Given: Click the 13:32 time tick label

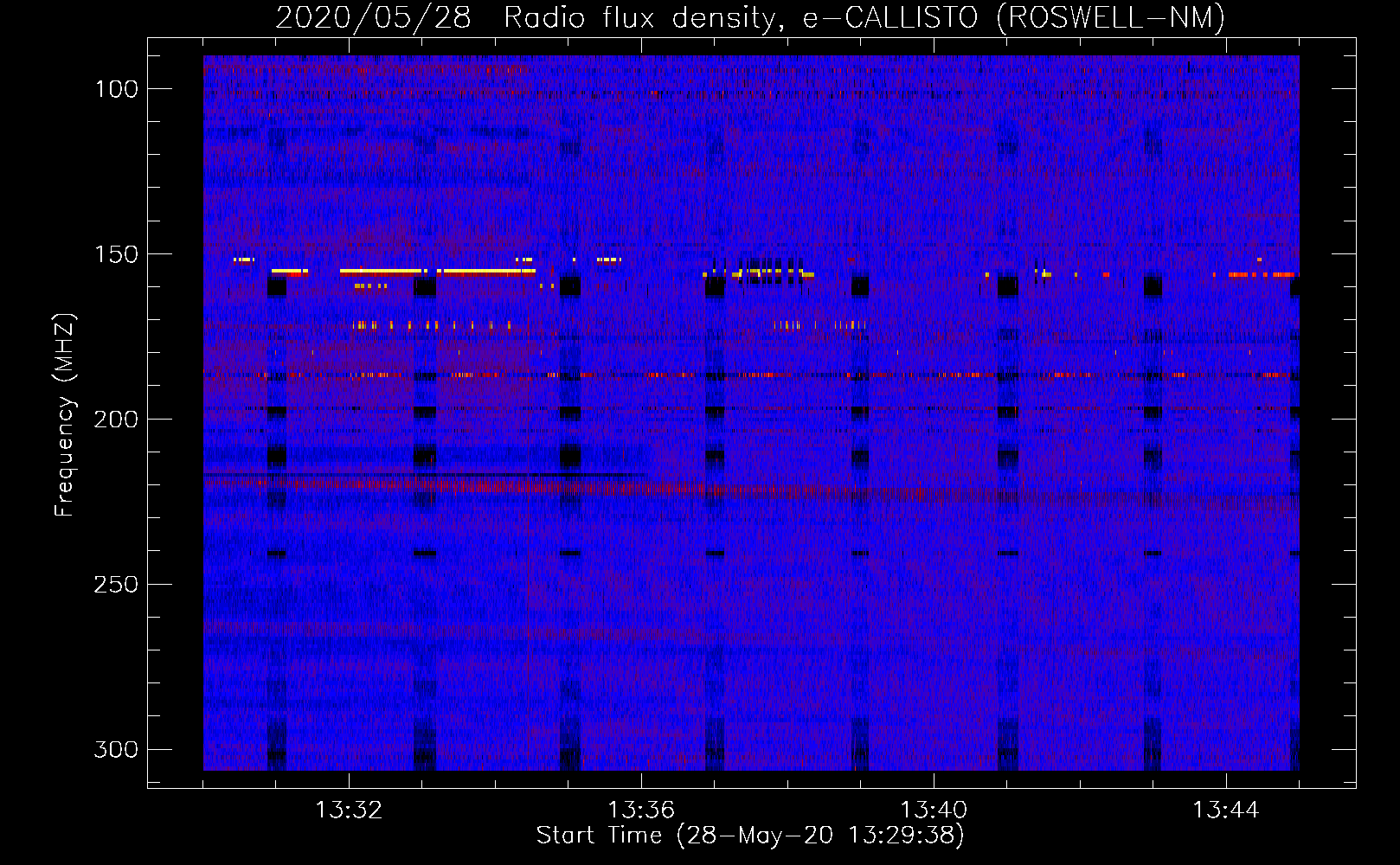Looking at the screenshot, I should 349,811.
